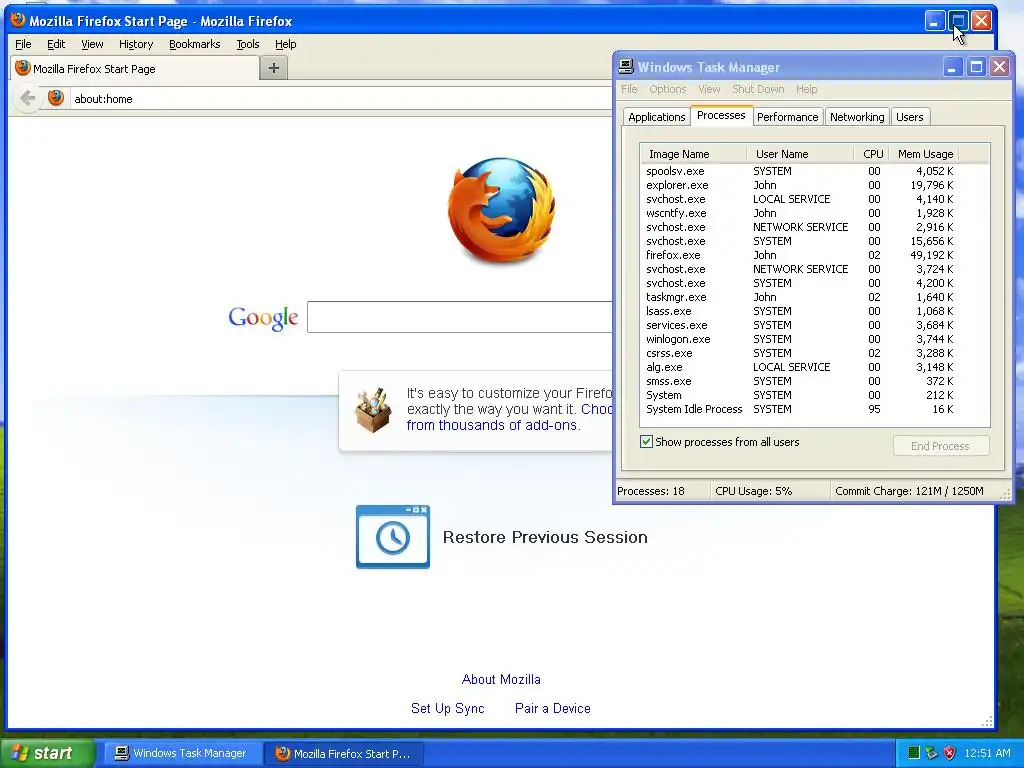Open the Firefox File menu
1024x768 pixels.
point(23,44)
